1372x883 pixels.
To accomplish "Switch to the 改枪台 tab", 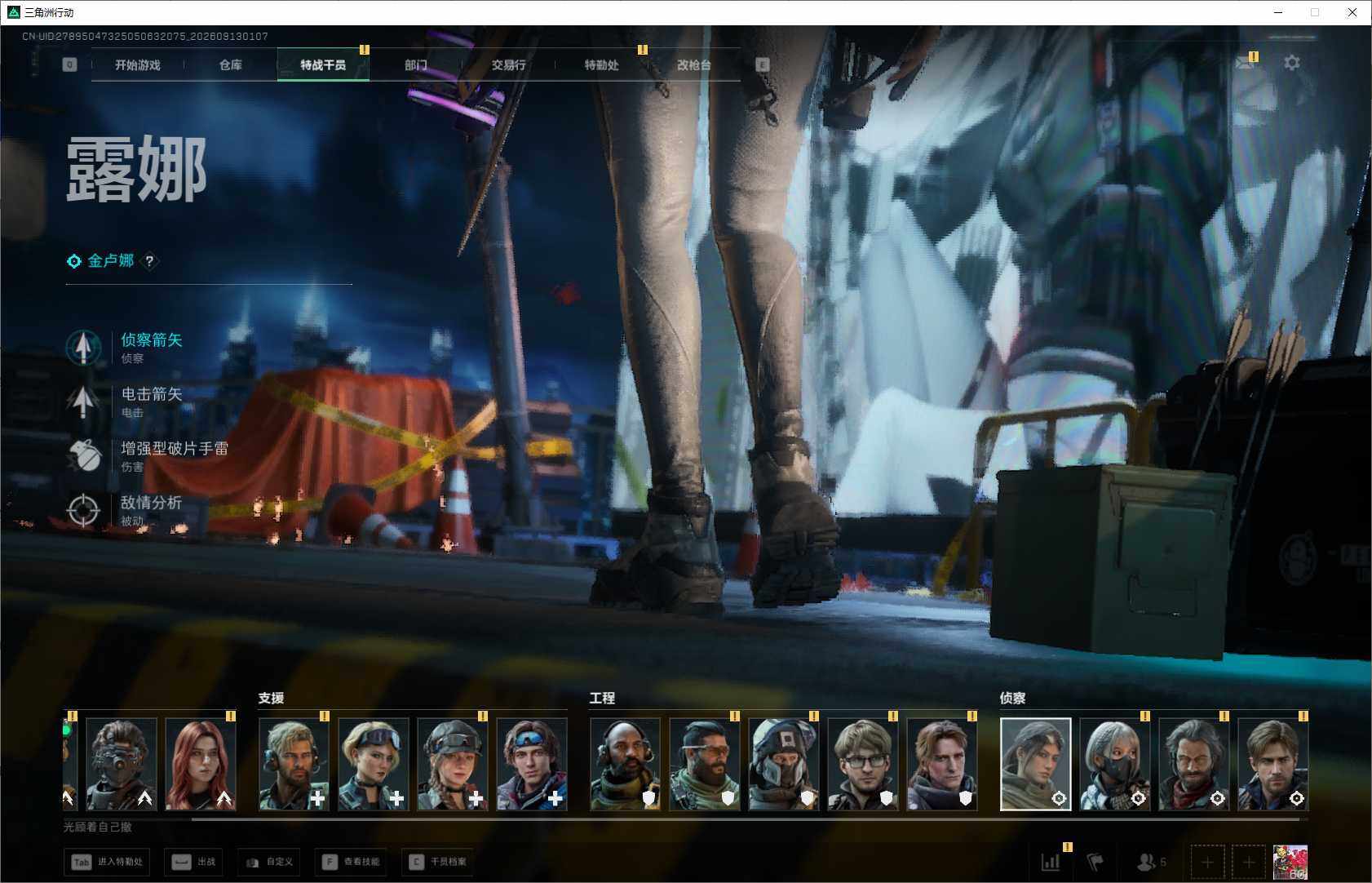I will tap(694, 65).
